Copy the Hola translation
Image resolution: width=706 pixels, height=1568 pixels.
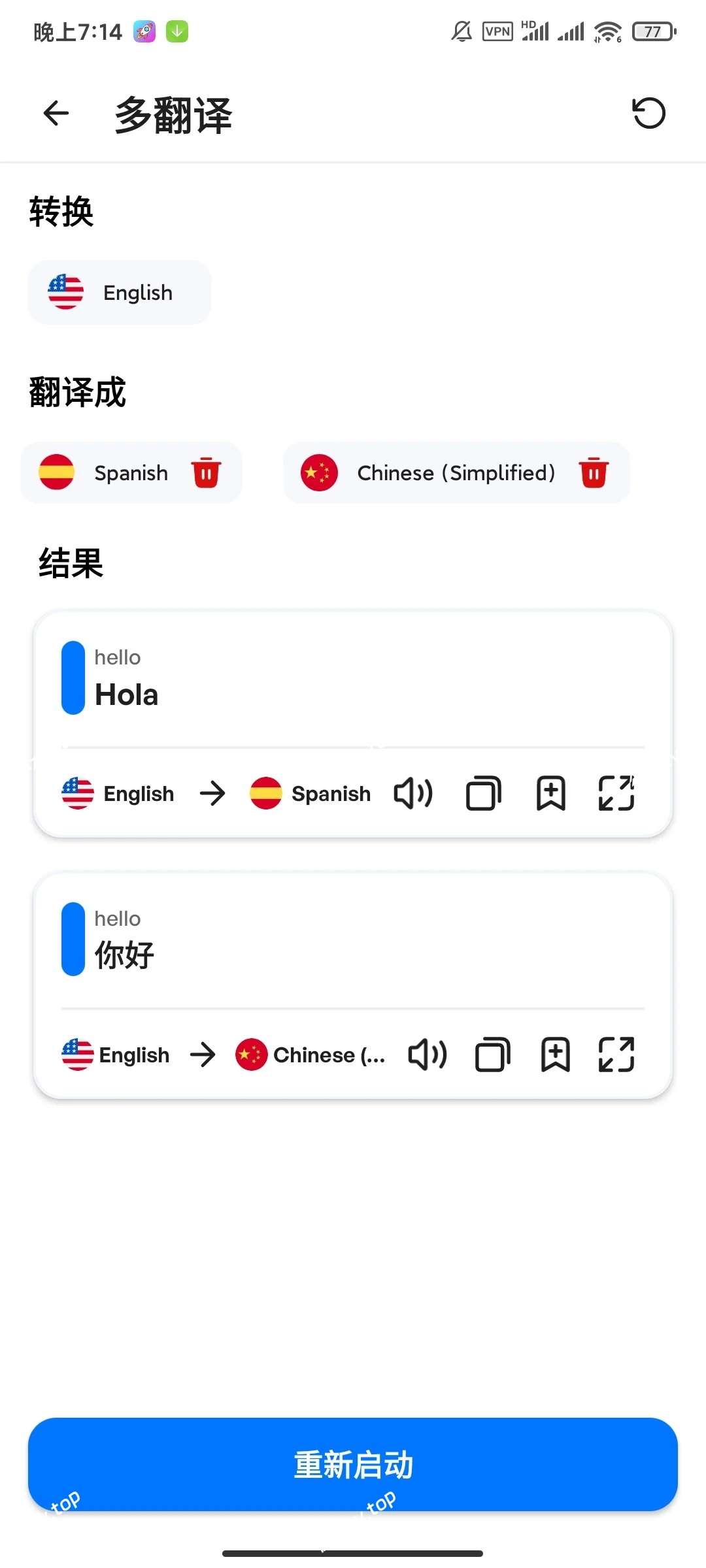483,794
